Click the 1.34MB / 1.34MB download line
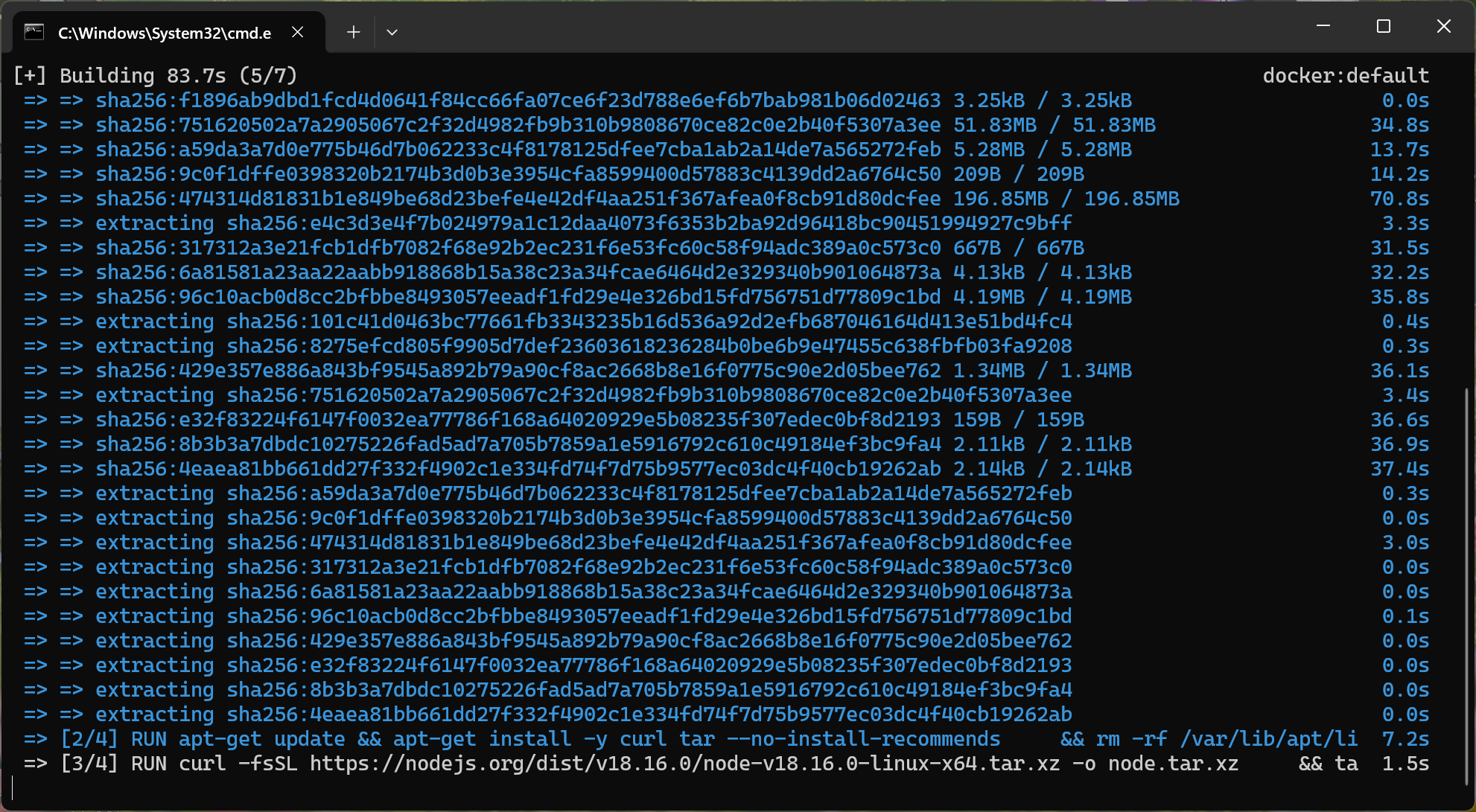This screenshot has height=812, width=1476. pos(726,370)
